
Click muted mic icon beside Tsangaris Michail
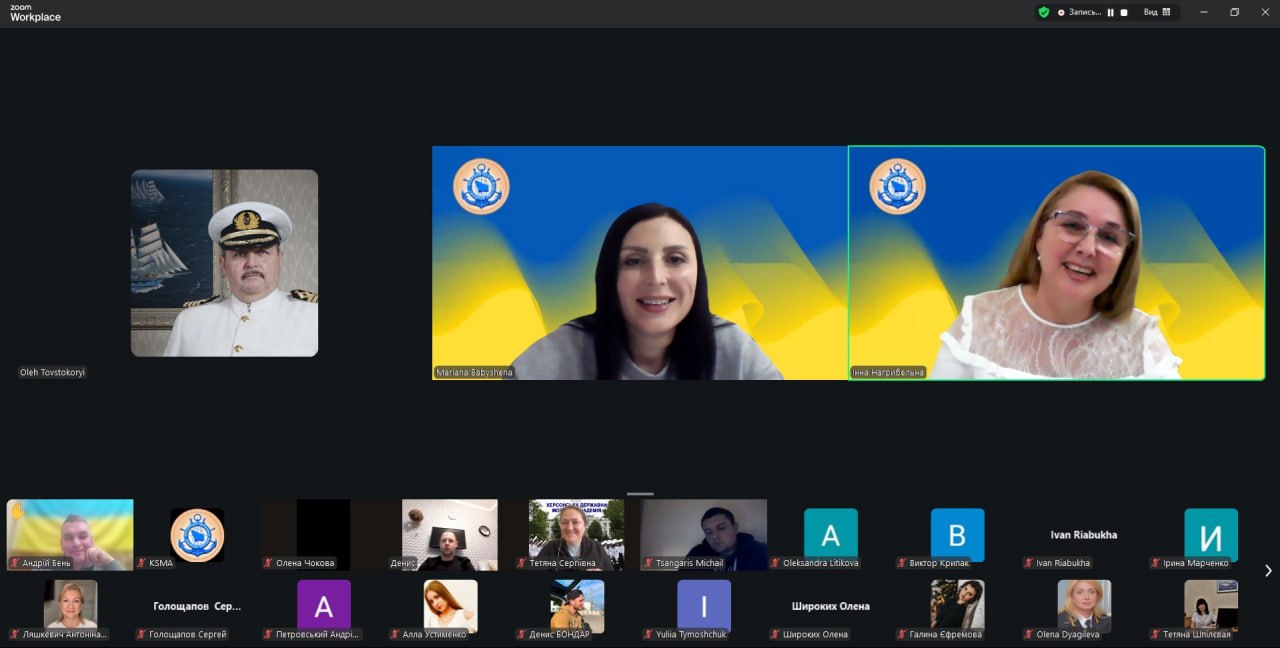(649, 563)
